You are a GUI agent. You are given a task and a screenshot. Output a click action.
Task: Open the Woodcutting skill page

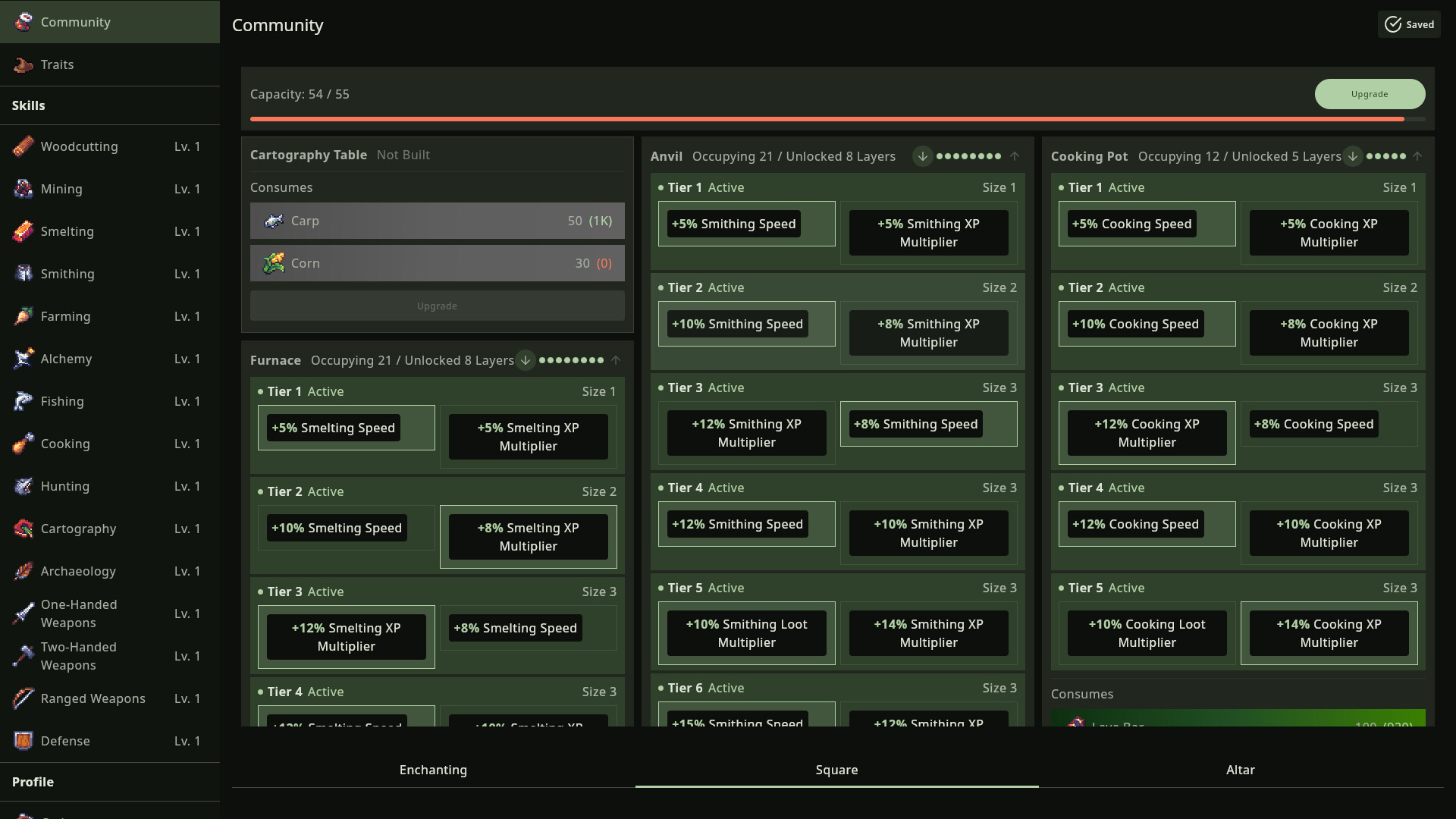[x=23, y=146]
